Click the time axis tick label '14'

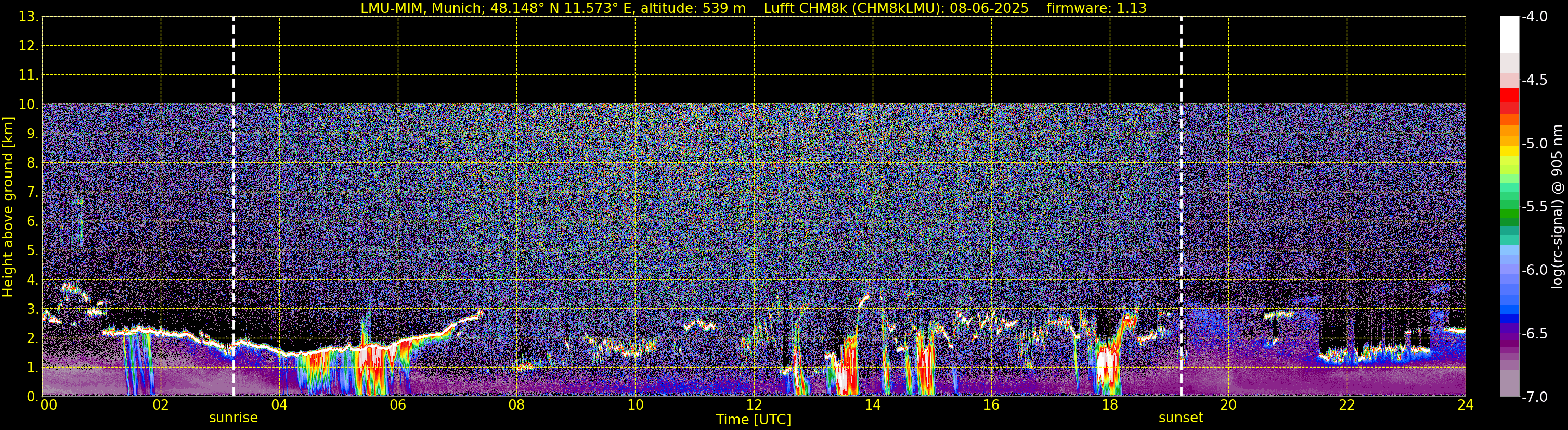pyautogui.click(x=872, y=405)
